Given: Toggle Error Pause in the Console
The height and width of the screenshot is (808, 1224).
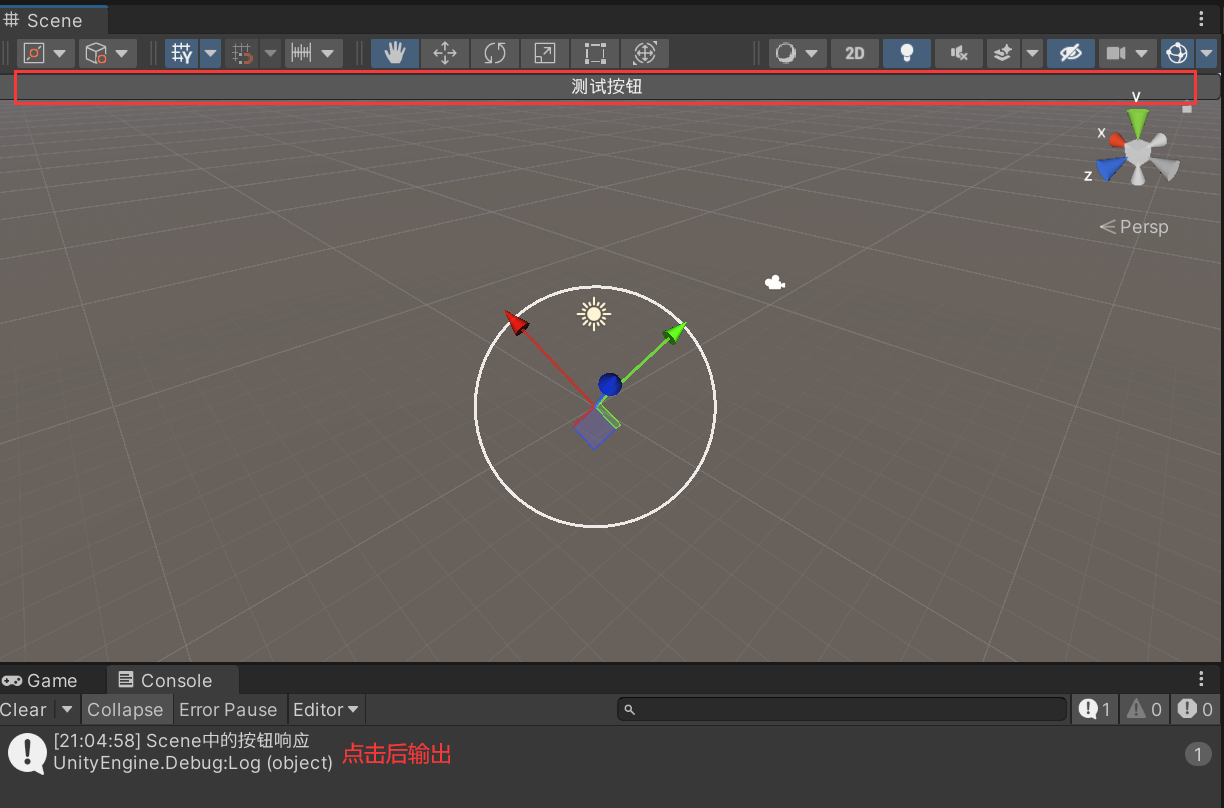Looking at the screenshot, I should tap(228, 709).
